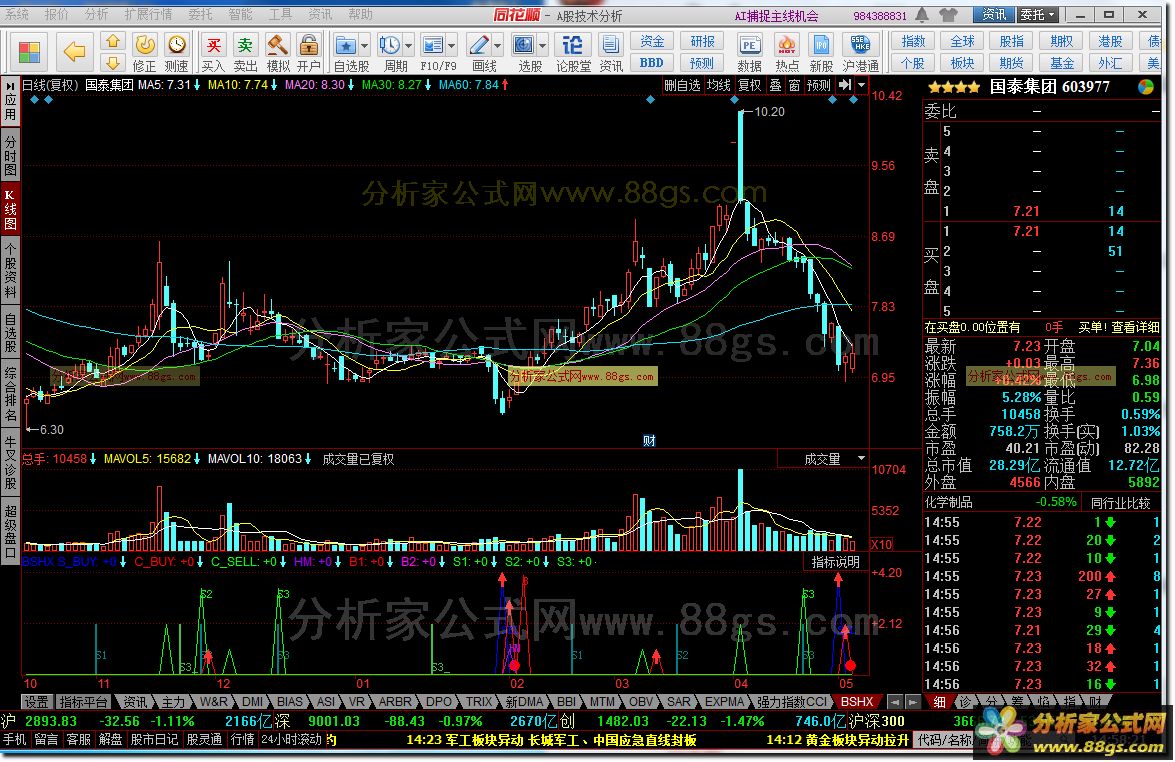Image resolution: width=1175 pixels, height=762 pixels.
Task: Open the 指数 market button
Action: pyautogui.click(x=913, y=41)
